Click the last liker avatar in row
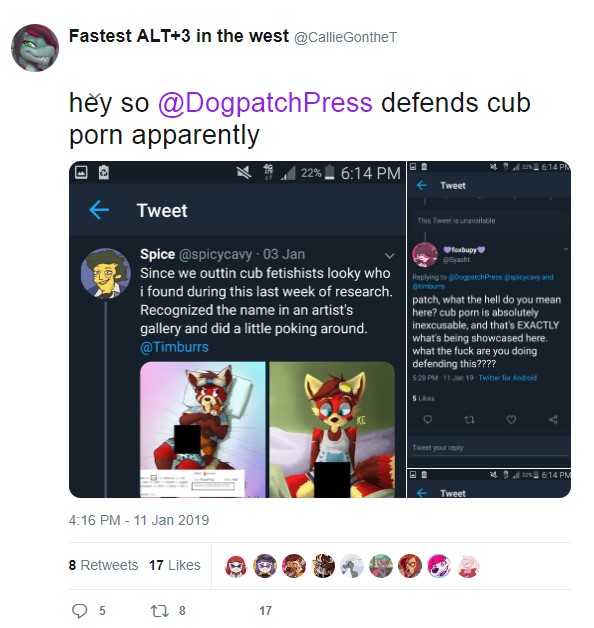 [467, 566]
